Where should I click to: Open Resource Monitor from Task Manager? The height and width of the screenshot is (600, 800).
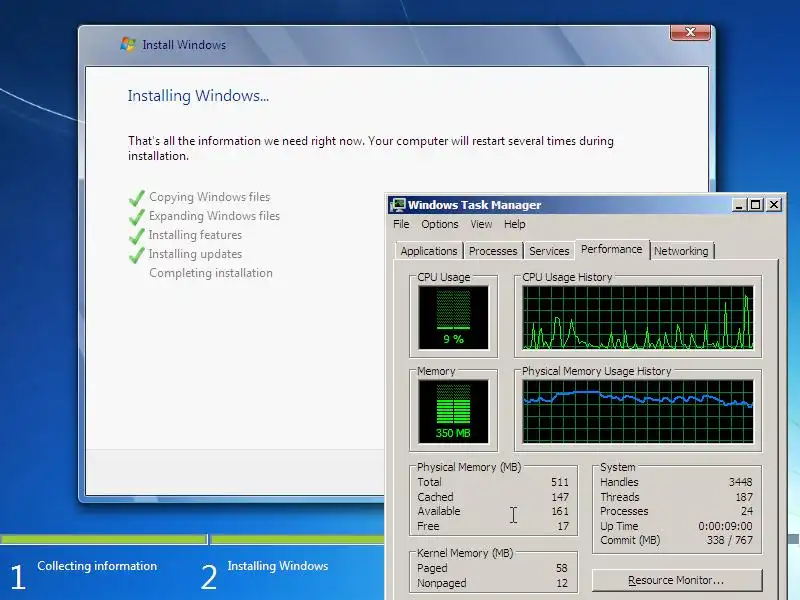click(677, 580)
